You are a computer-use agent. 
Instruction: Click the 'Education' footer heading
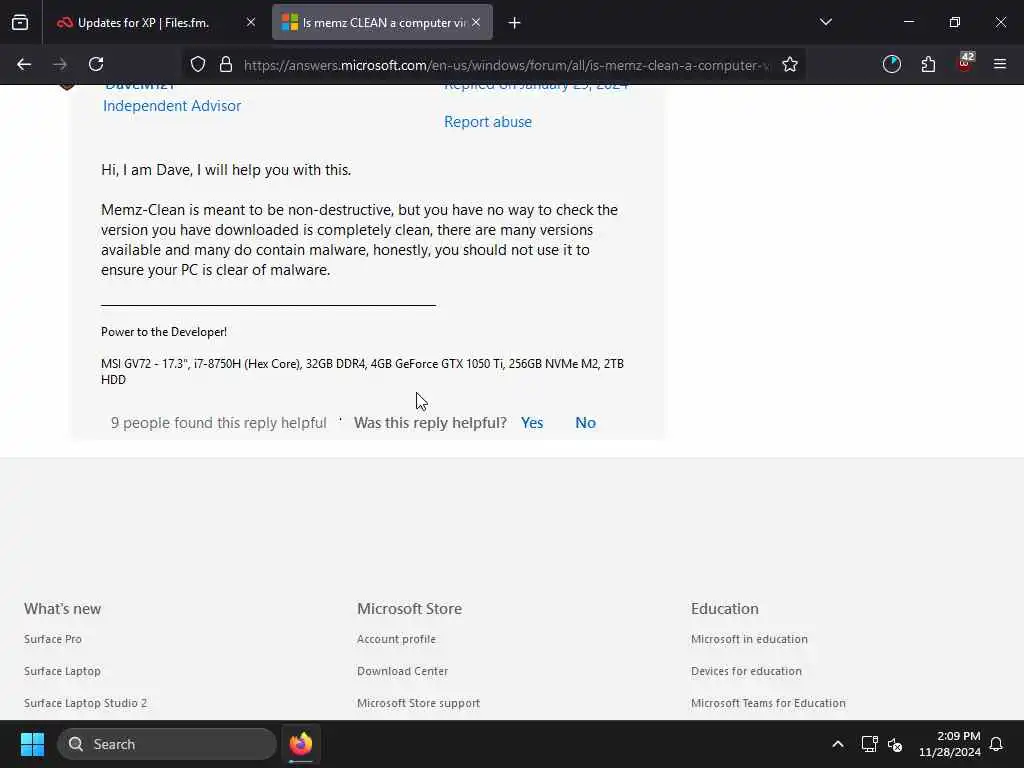[725, 609]
